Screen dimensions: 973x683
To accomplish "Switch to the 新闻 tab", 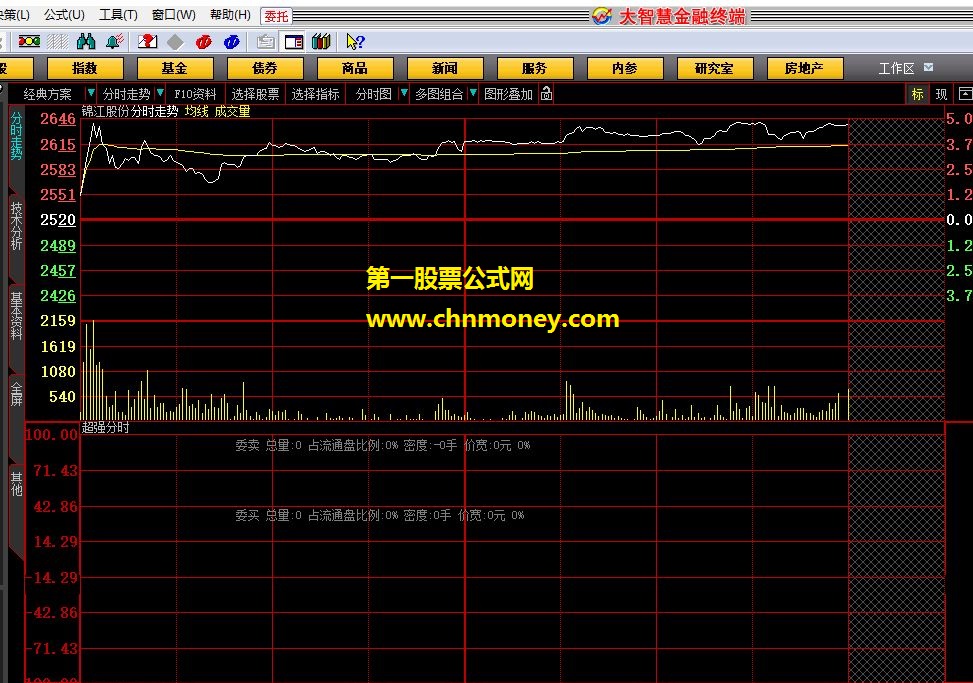I will [445, 68].
